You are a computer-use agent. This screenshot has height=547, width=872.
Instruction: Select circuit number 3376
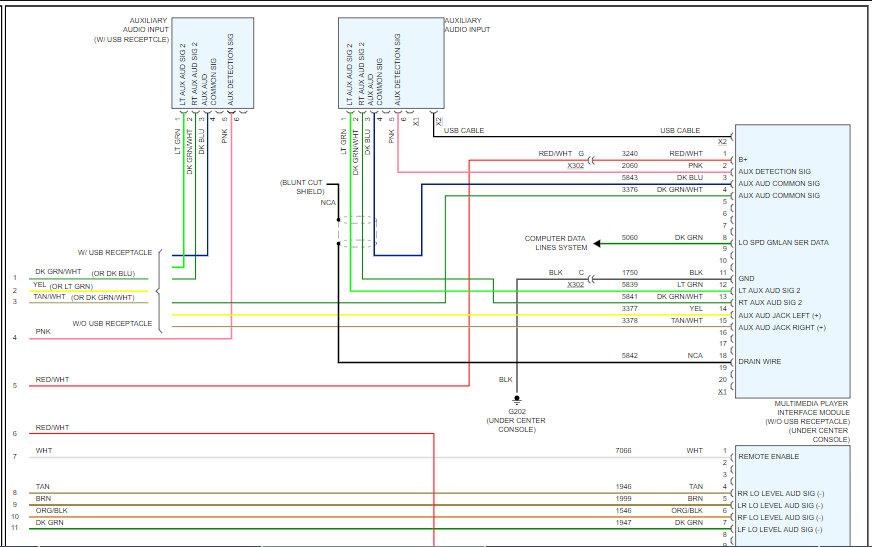coord(630,190)
